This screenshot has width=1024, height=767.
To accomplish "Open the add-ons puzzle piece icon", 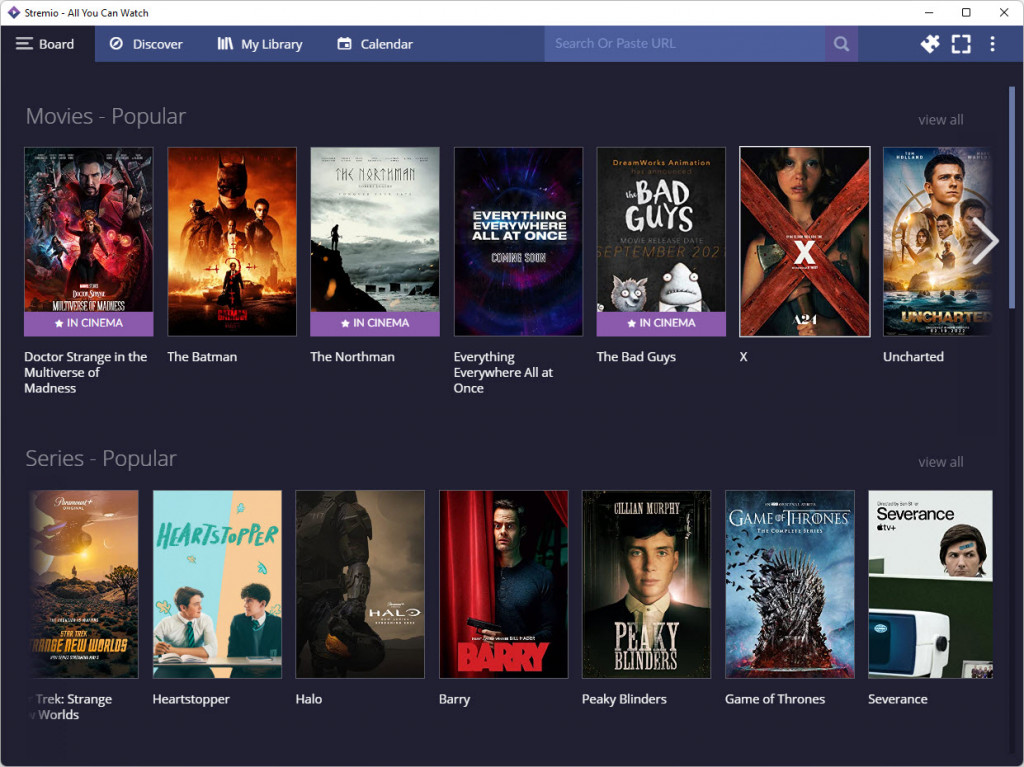I will [930, 44].
